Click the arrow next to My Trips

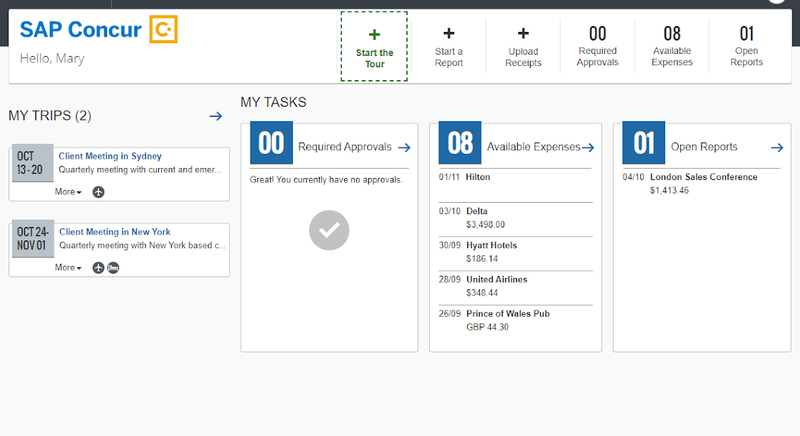216,116
